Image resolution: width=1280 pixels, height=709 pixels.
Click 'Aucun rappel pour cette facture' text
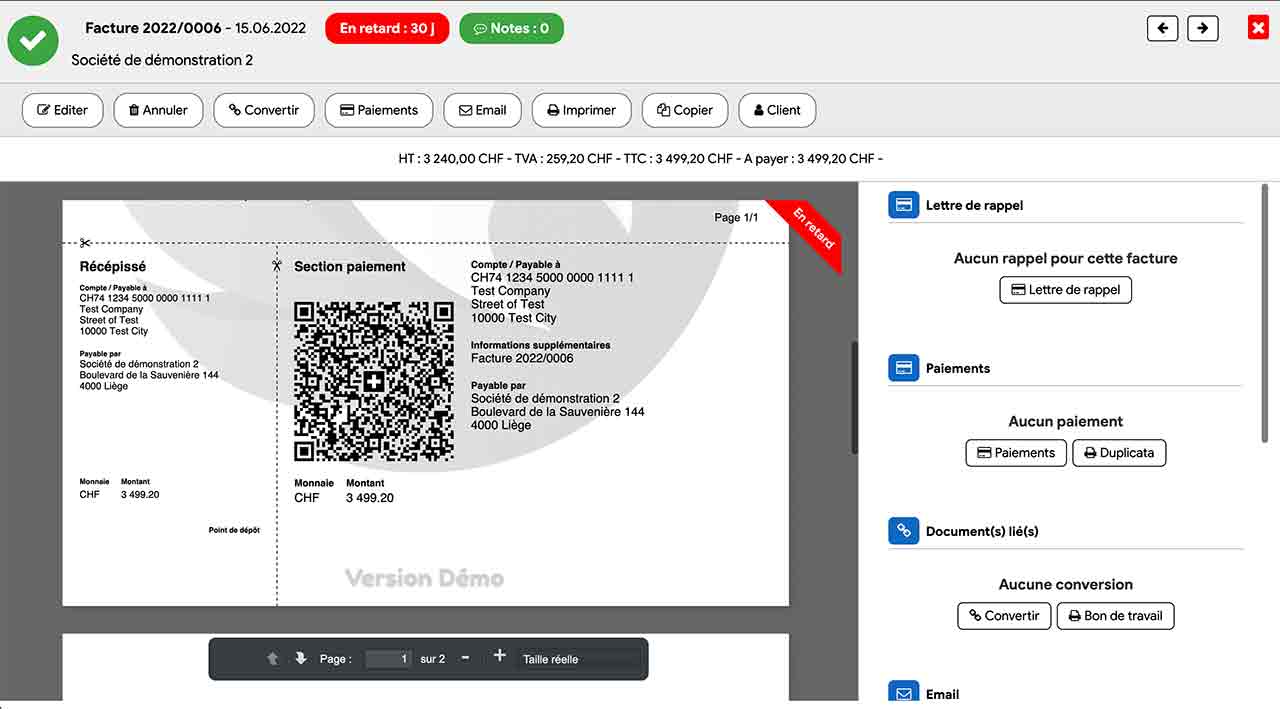pos(1066,258)
